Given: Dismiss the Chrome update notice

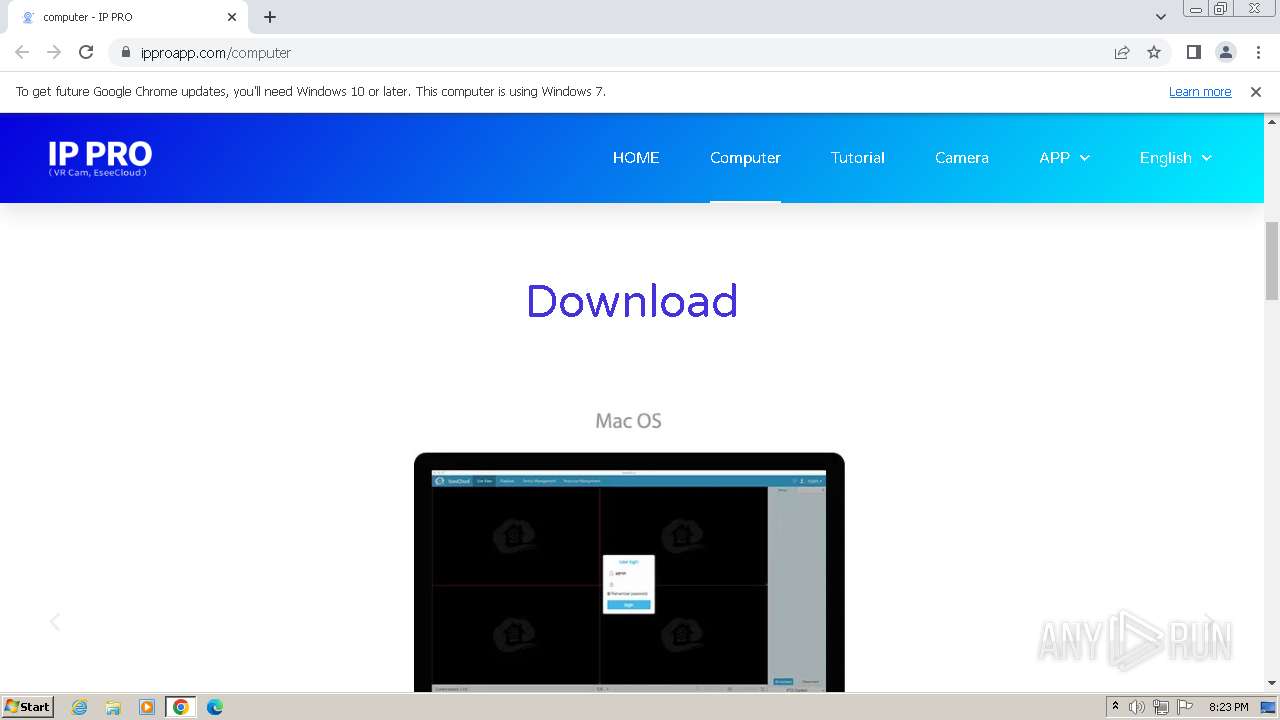Looking at the screenshot, I should click(1256, 91).
